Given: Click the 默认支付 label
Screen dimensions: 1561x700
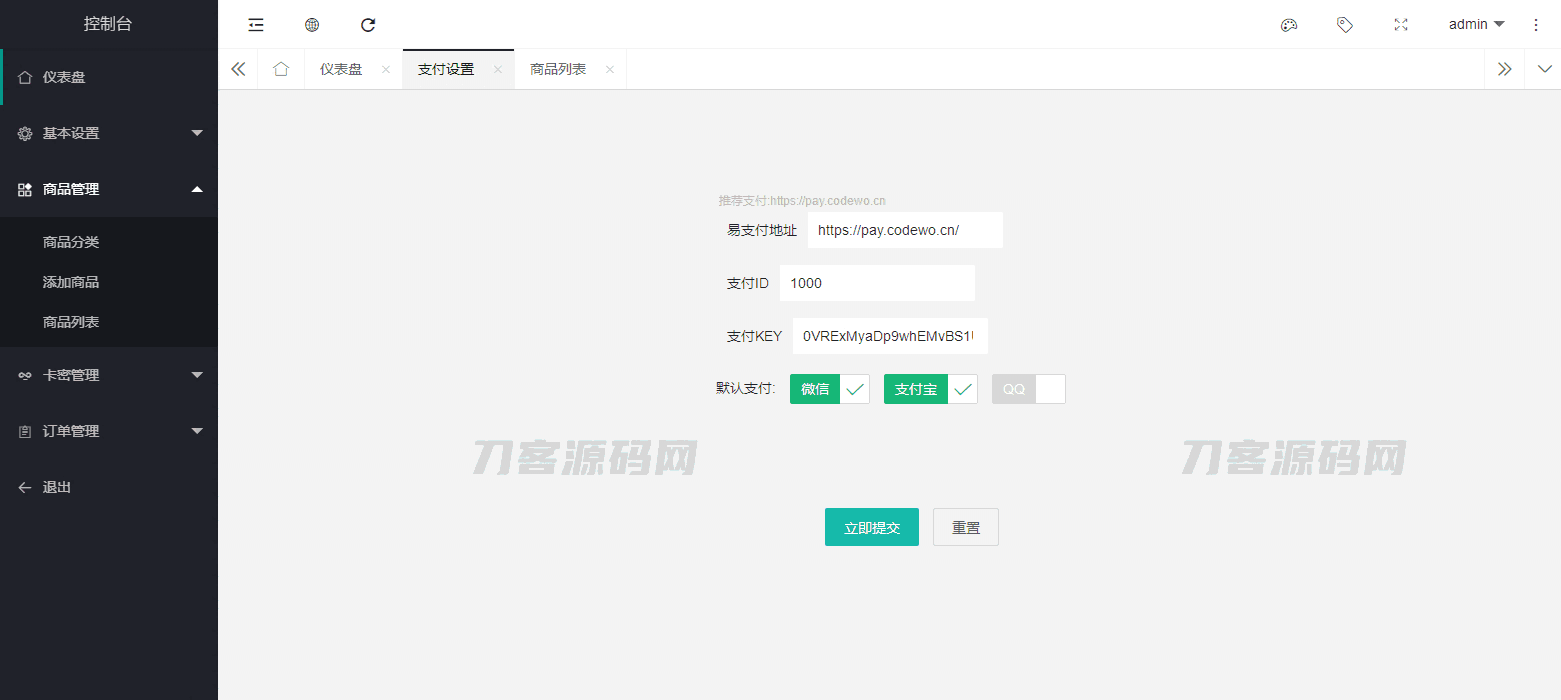Looking at the screenshot, I should [746, 389].
